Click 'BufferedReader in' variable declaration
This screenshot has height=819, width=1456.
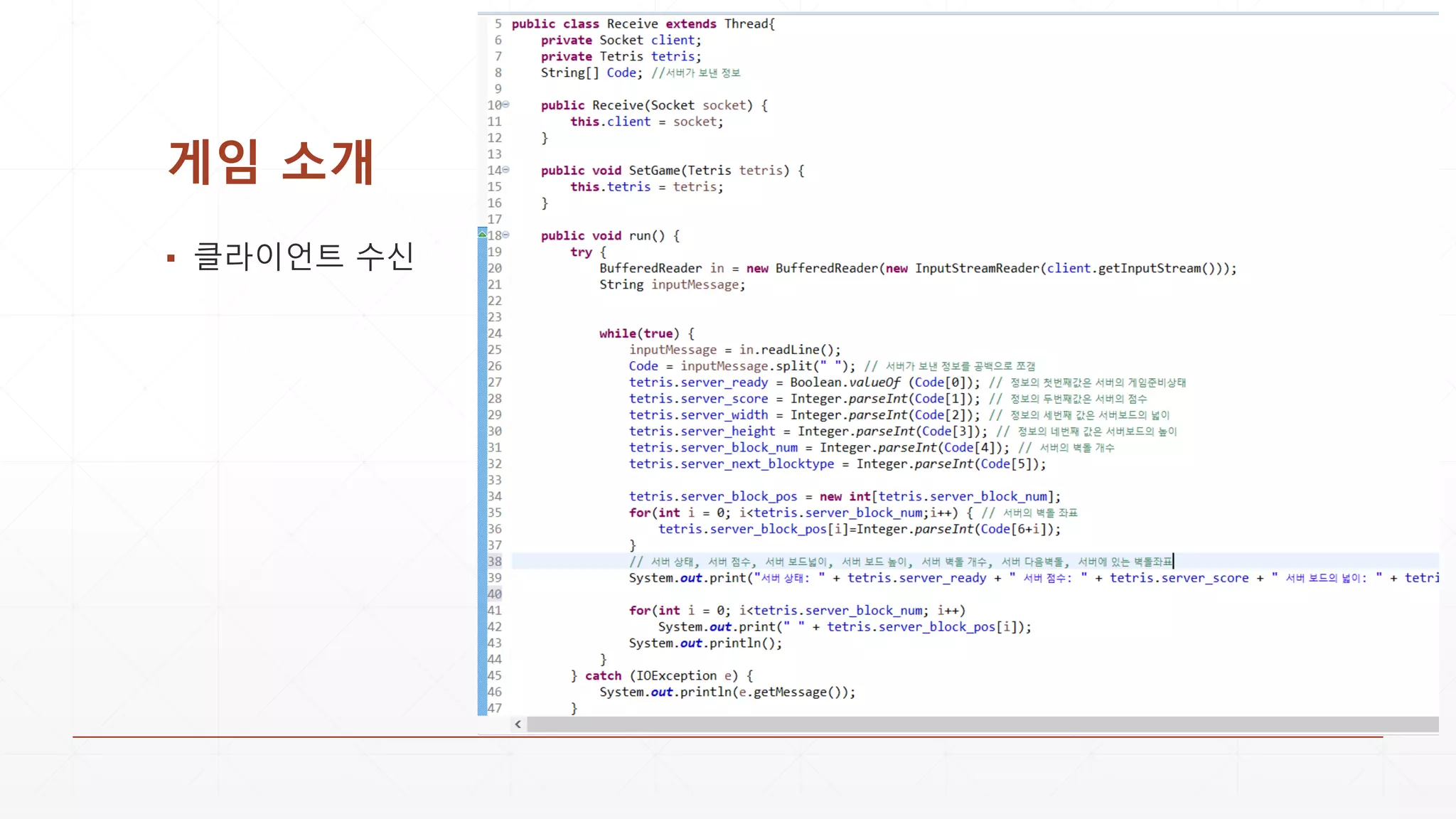(661, 269)
